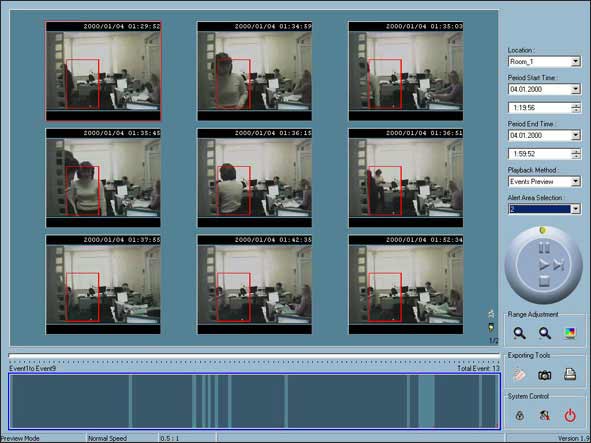The image size is (591, 443).
Task: Click the Period End time field 1:59:52
Action: [x=539, y=154]
